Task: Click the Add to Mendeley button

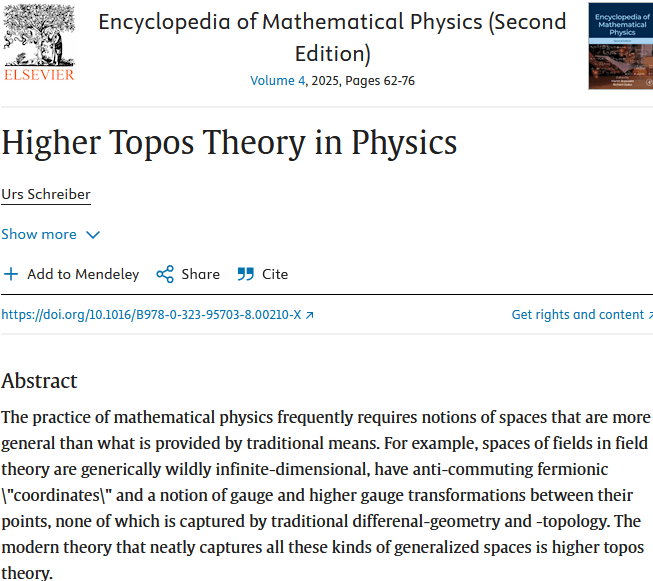Action: 71,274
